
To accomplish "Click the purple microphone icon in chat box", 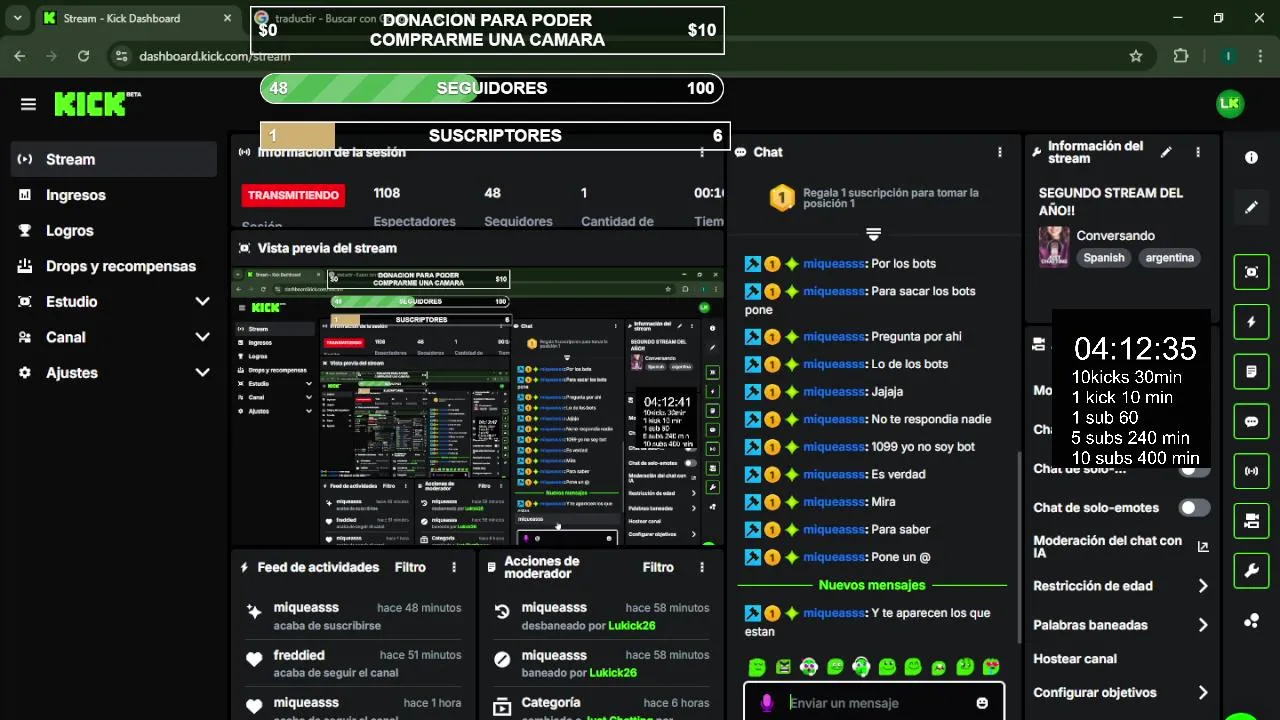I will coord(767,703).
